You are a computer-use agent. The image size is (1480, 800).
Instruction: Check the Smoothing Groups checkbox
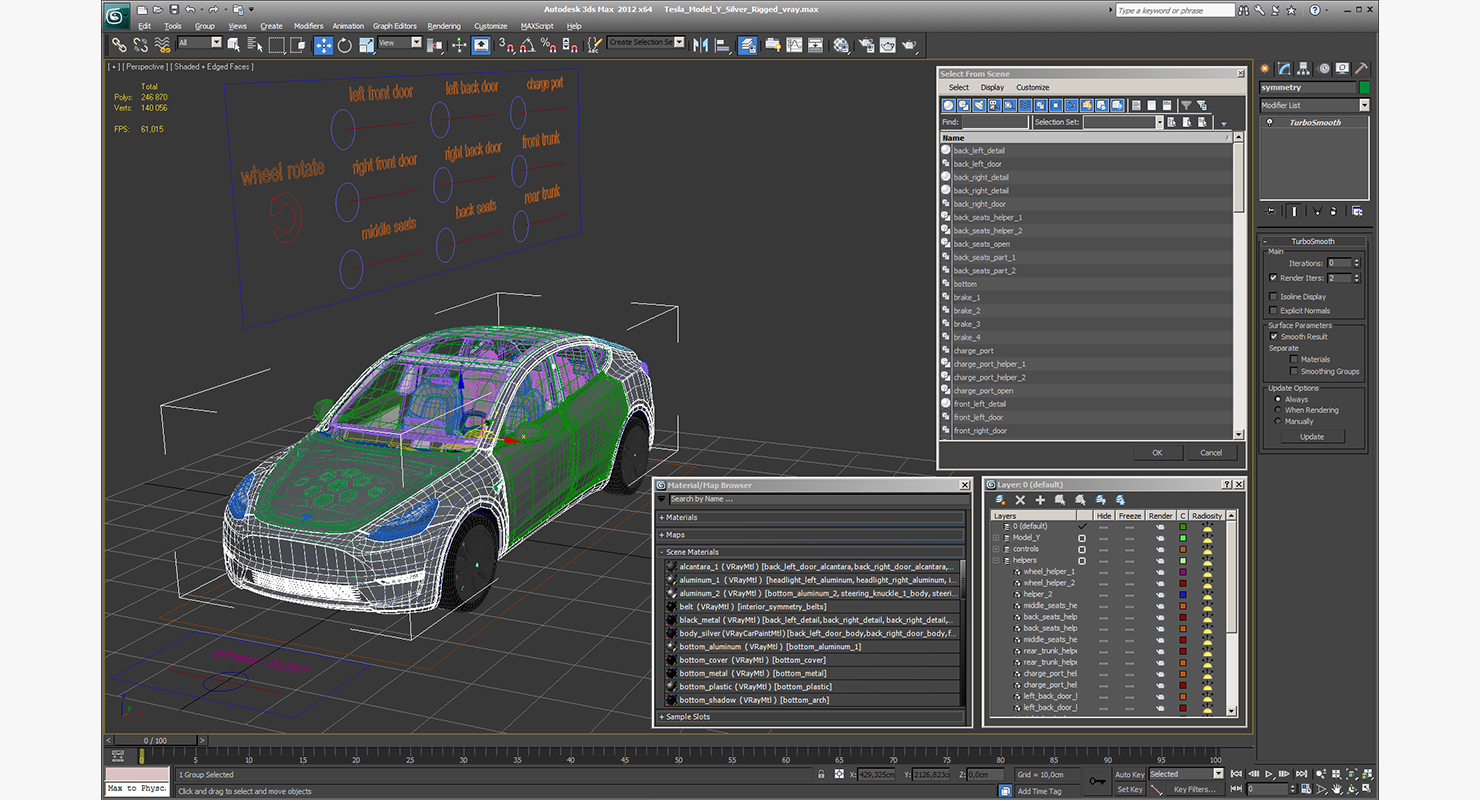(1293, 371)
